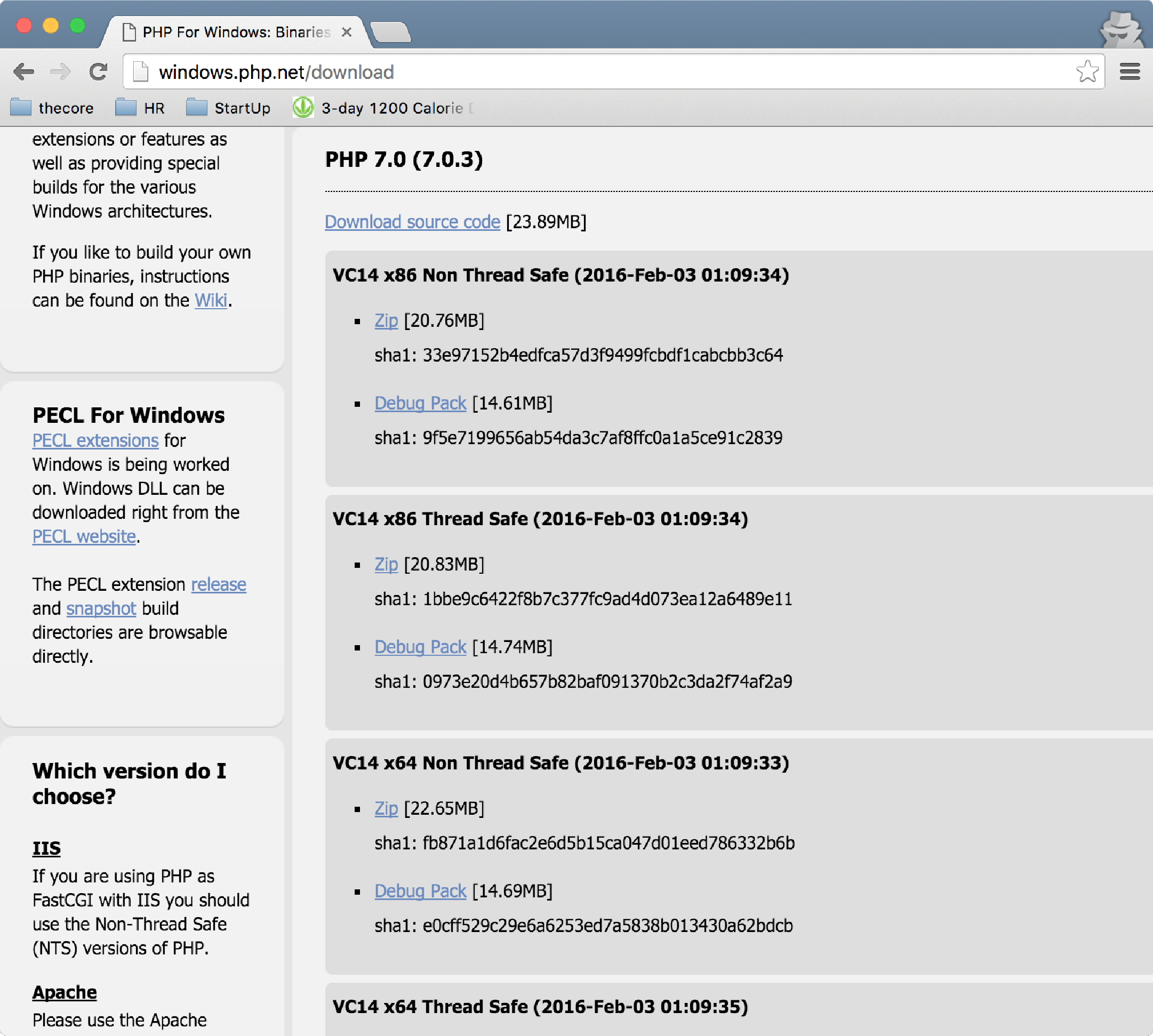Reload the page with the refresh icon

(99, 72)
